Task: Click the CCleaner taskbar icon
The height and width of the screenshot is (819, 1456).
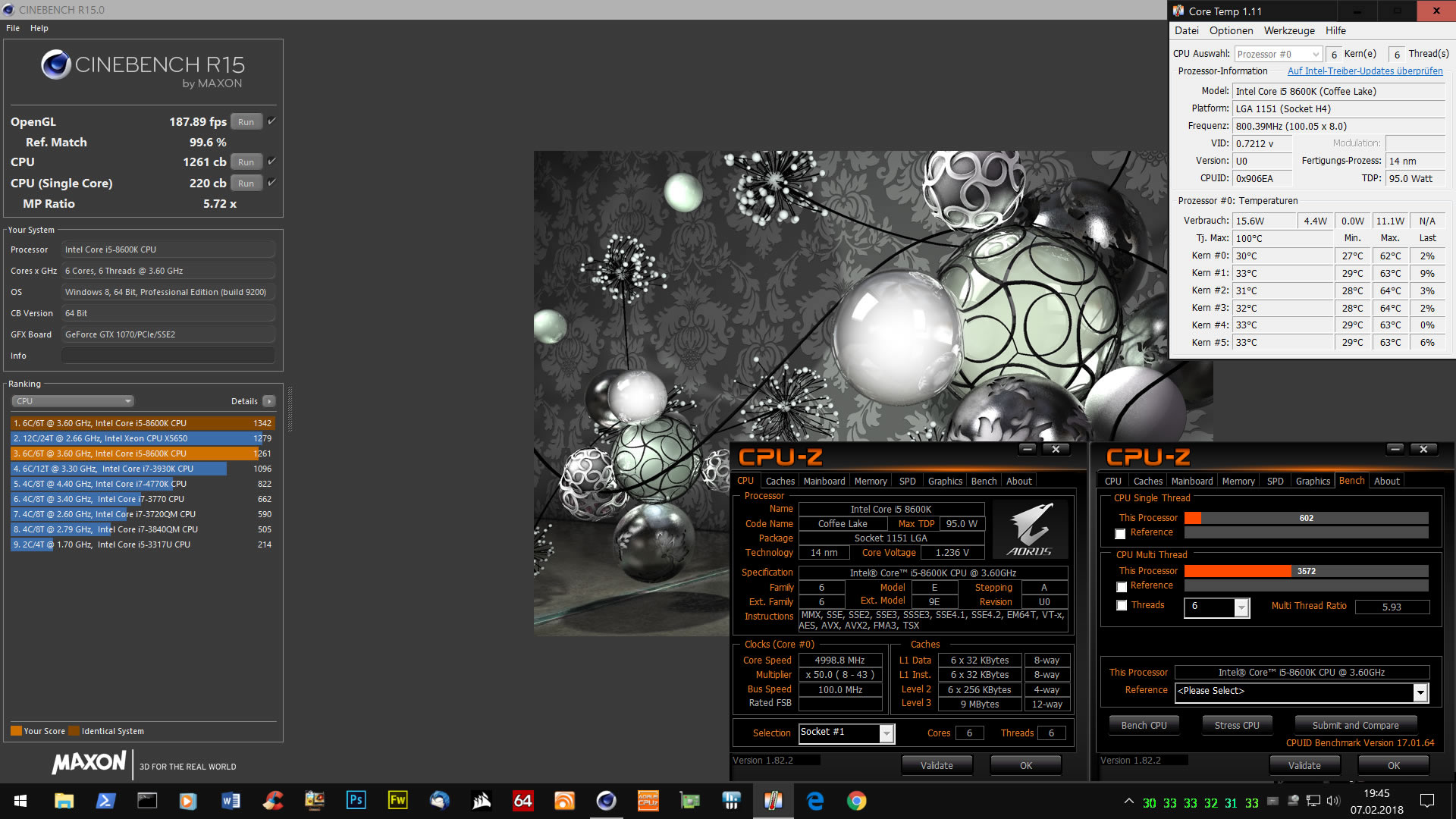Action: (x=273, y=801)
